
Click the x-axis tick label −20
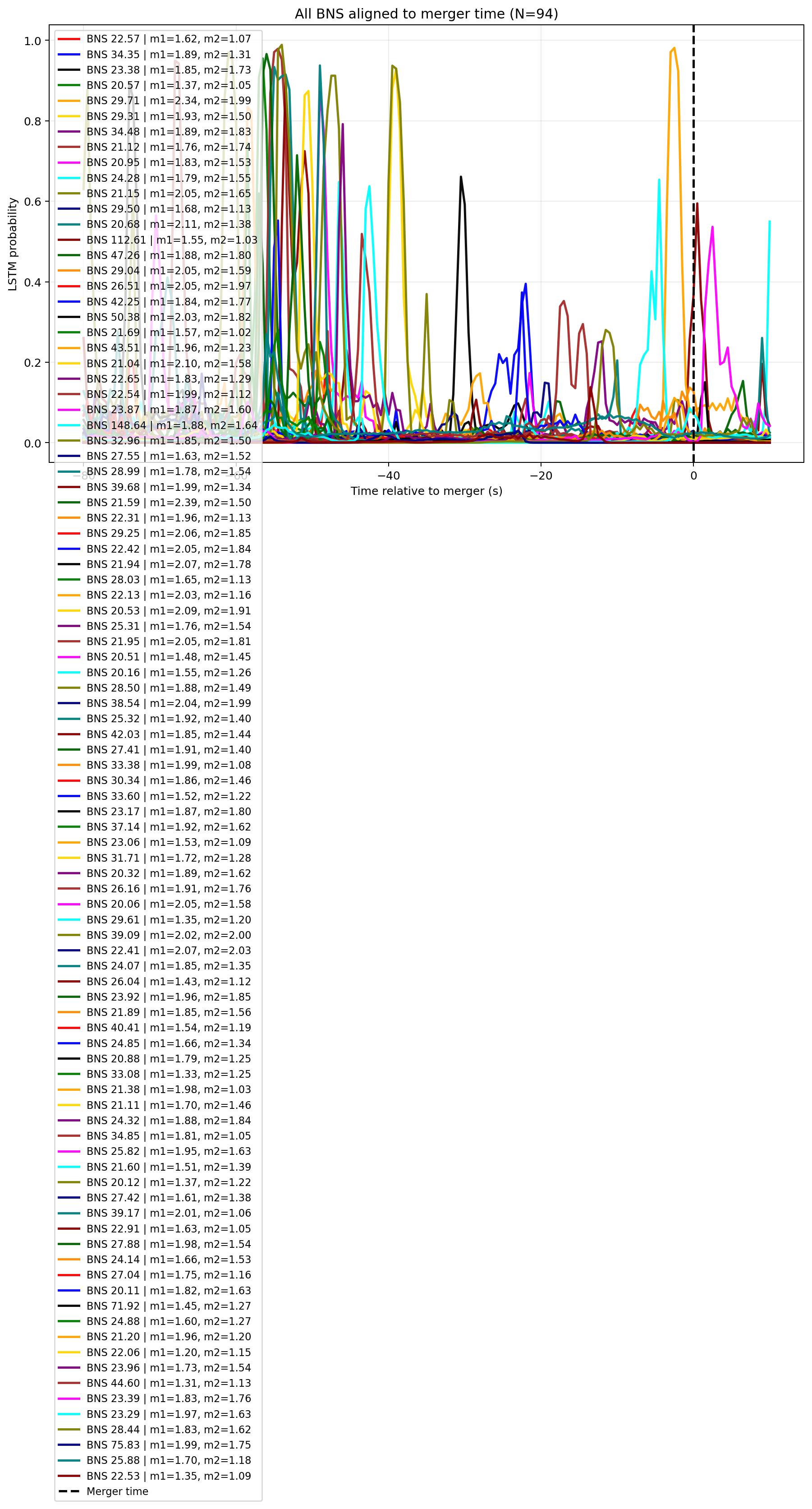click(x=541, y=475)
